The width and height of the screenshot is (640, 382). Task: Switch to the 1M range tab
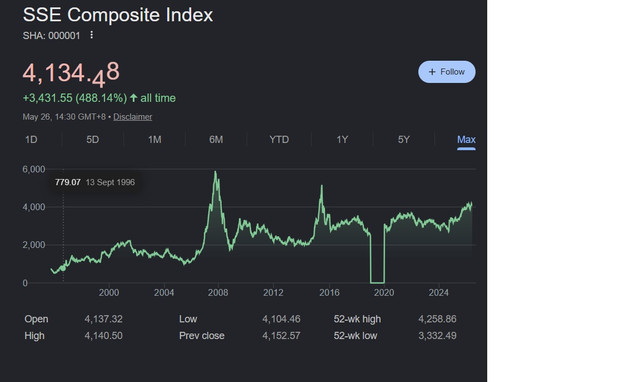[155, 140]
